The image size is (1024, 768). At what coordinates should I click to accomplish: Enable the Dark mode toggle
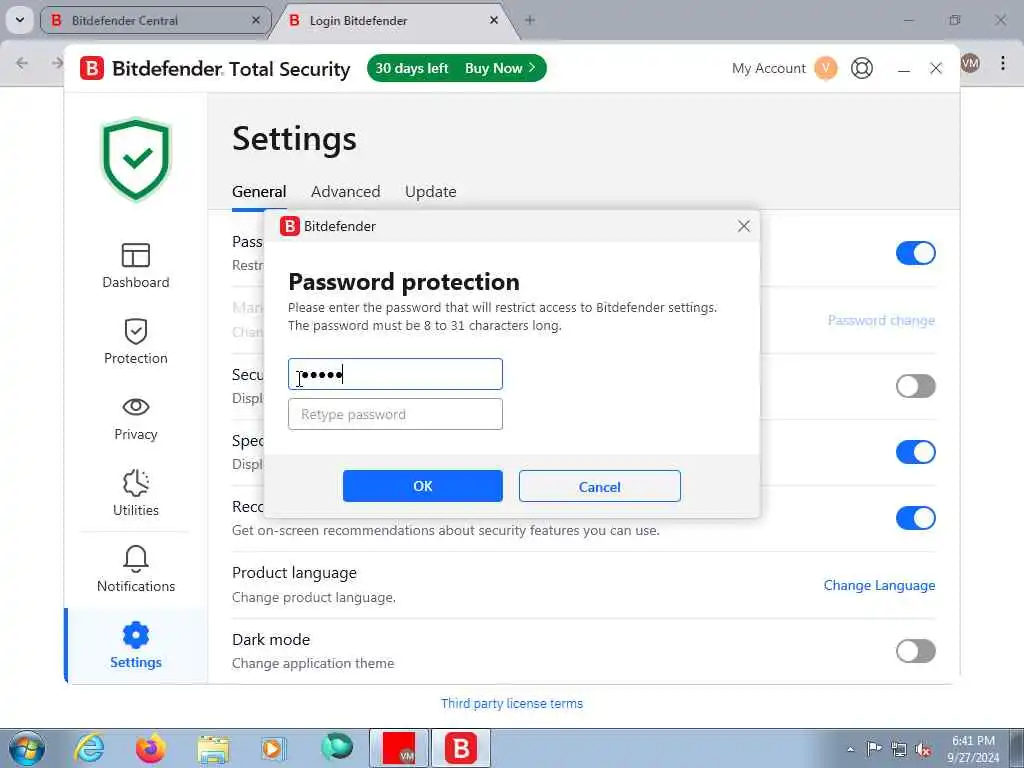coord(916,650)
